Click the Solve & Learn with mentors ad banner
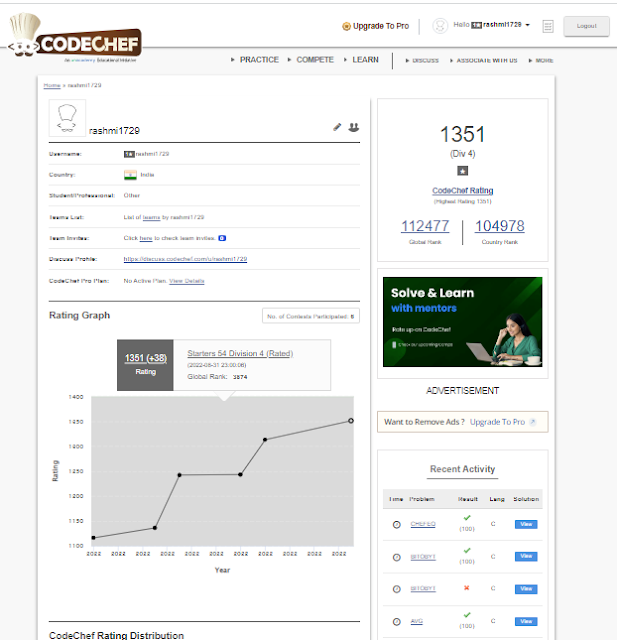This screenshot has height=640, width=617. (x=462, y=322)
